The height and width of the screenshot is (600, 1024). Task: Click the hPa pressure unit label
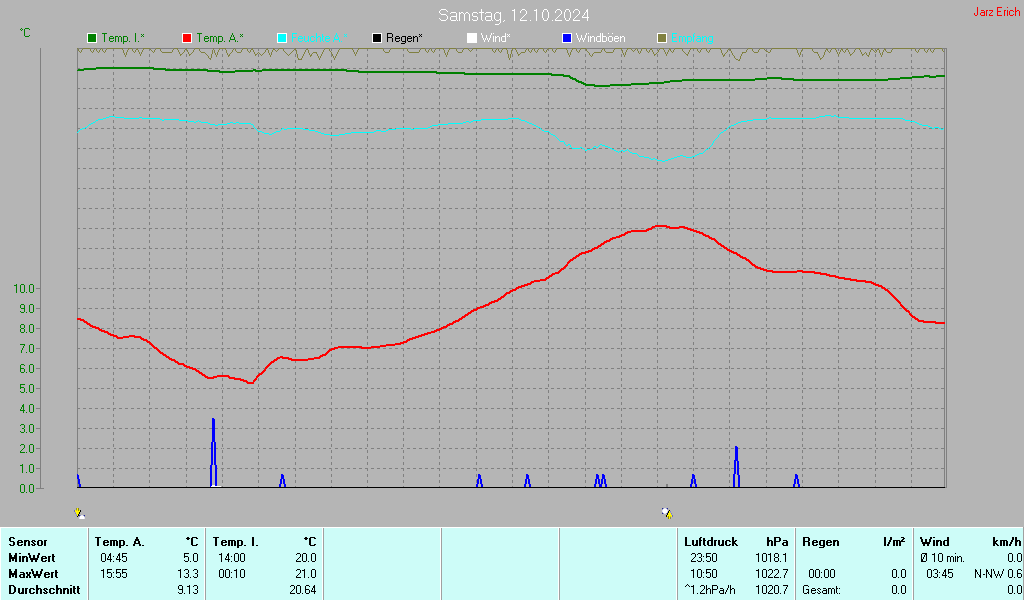(777, 542)
